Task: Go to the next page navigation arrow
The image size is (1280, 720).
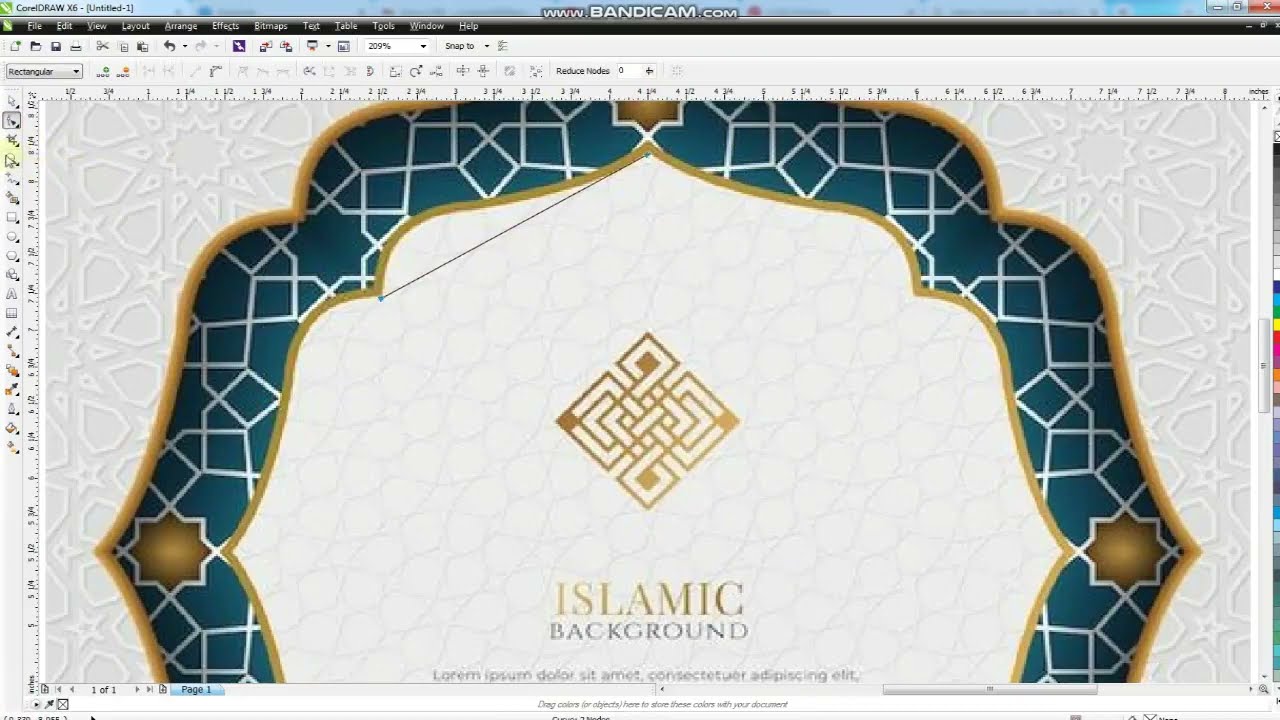Action: 136,689
